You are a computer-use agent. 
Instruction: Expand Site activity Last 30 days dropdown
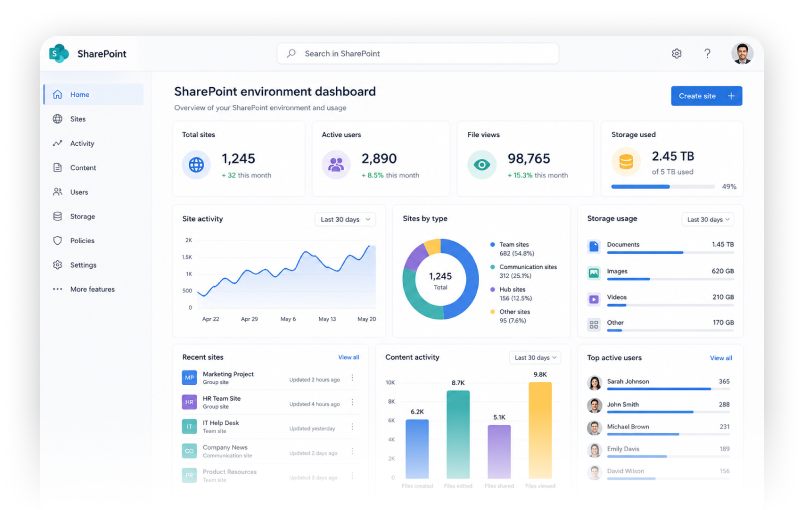[345, 219]
